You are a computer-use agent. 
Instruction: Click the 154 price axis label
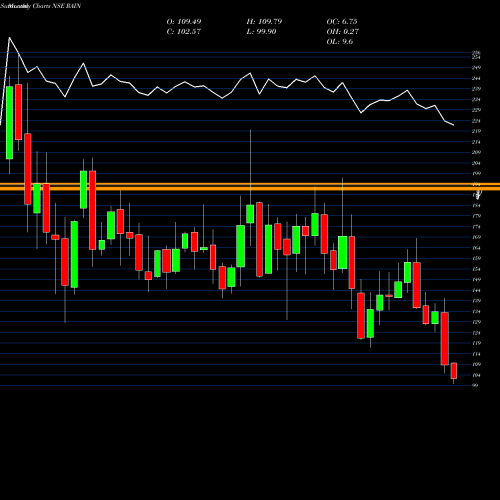coord(476,269)
